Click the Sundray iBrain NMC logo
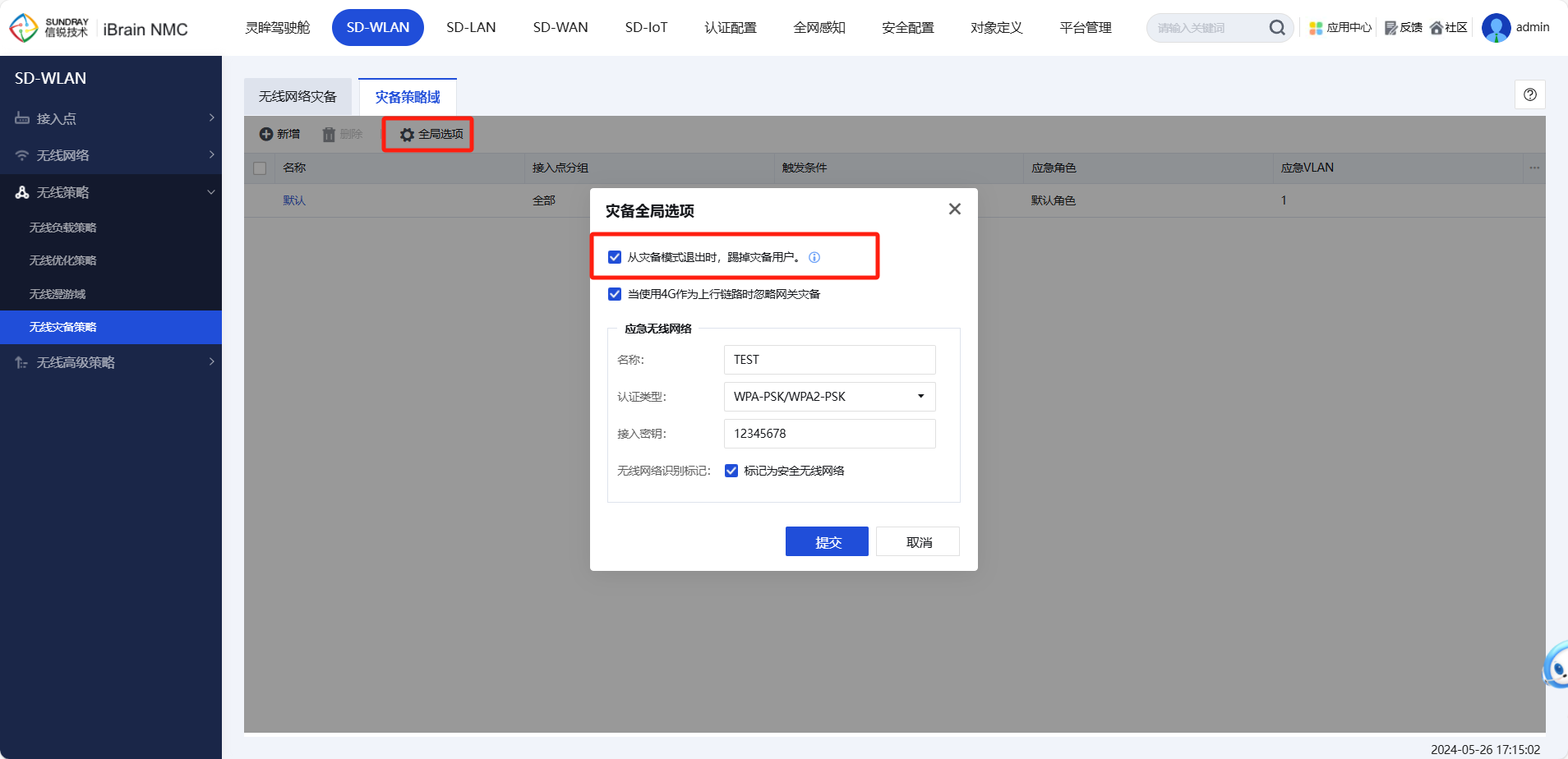1568x759 pixels. 99,28
